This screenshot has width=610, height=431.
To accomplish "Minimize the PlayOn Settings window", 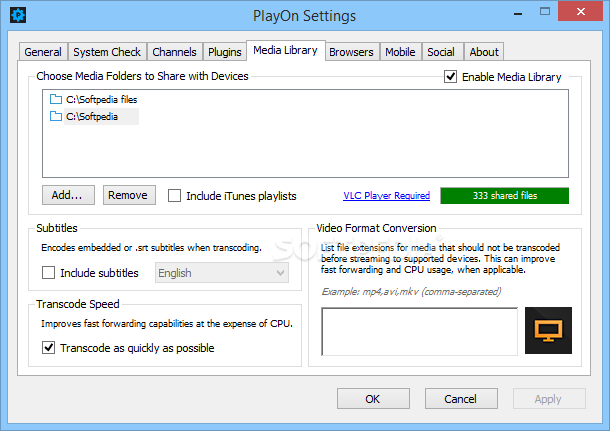I will [x=517, y=14].
